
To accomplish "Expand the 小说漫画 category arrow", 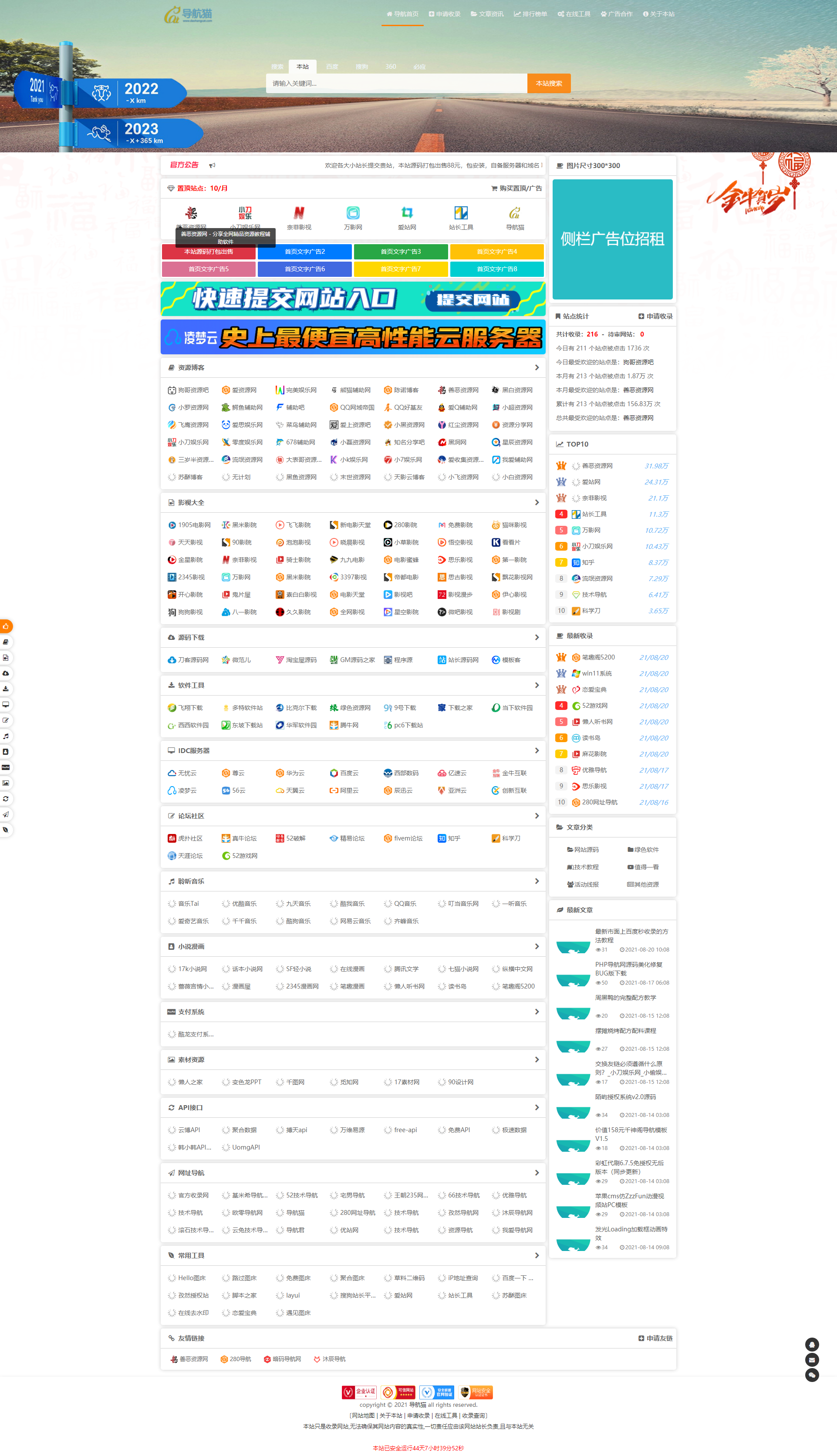I will tap(537, 947).
